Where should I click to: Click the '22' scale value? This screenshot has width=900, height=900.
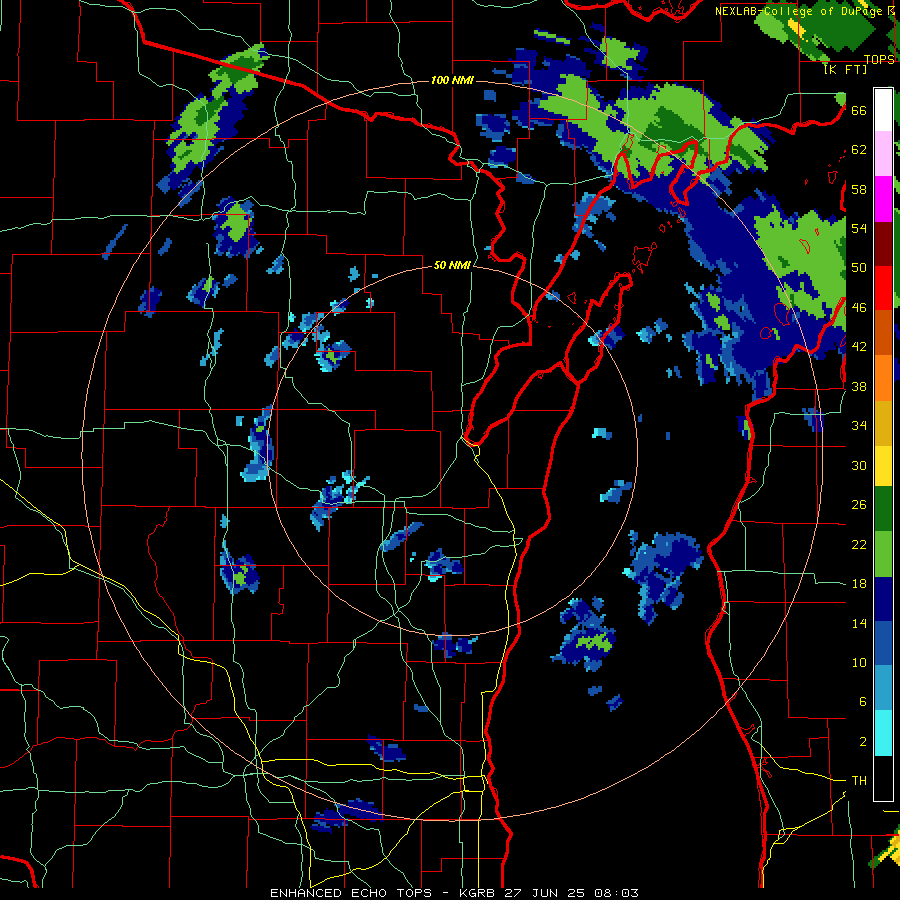coord(859,545)
